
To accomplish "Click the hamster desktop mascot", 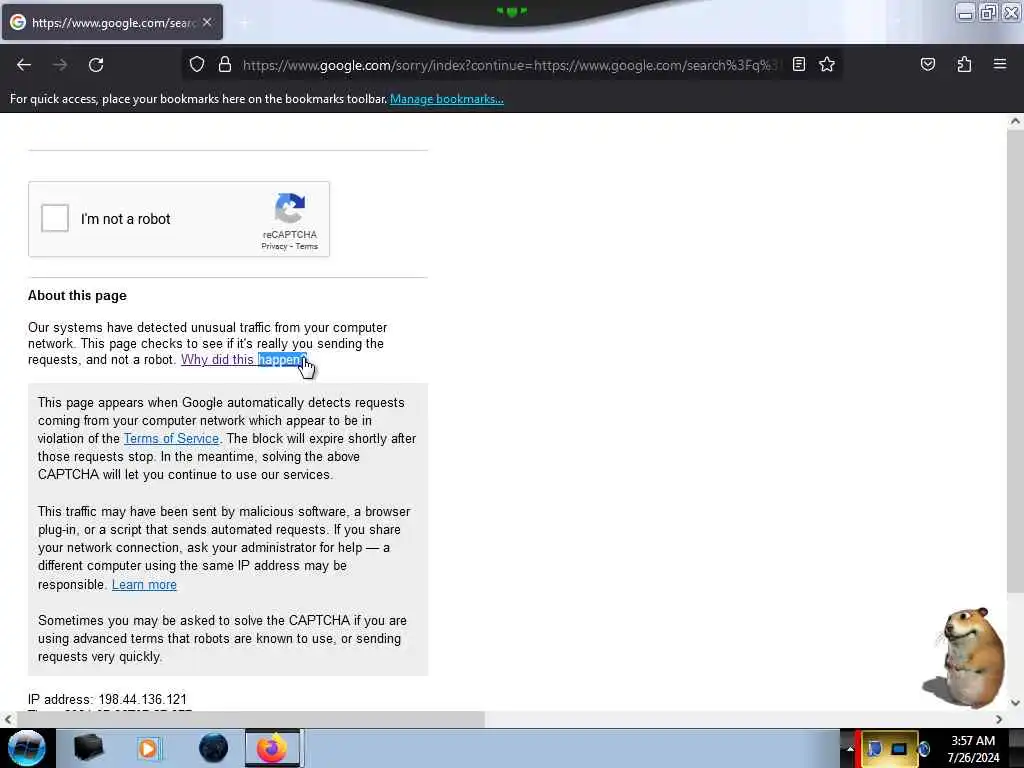I will point(965,658).
